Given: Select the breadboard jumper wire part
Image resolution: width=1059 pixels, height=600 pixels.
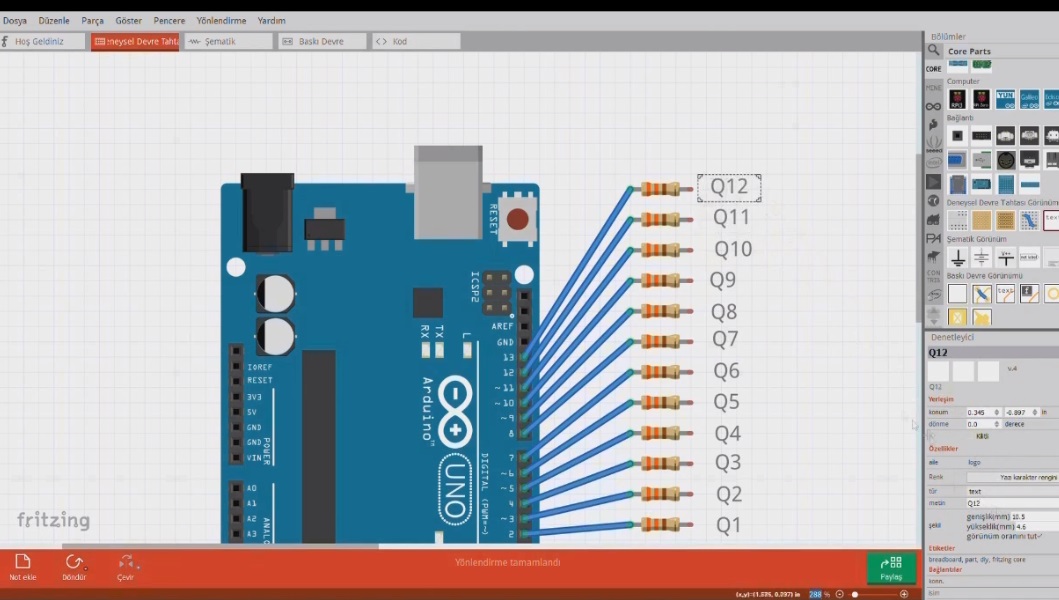Looking at the screenshot, I should point(1029,220).
